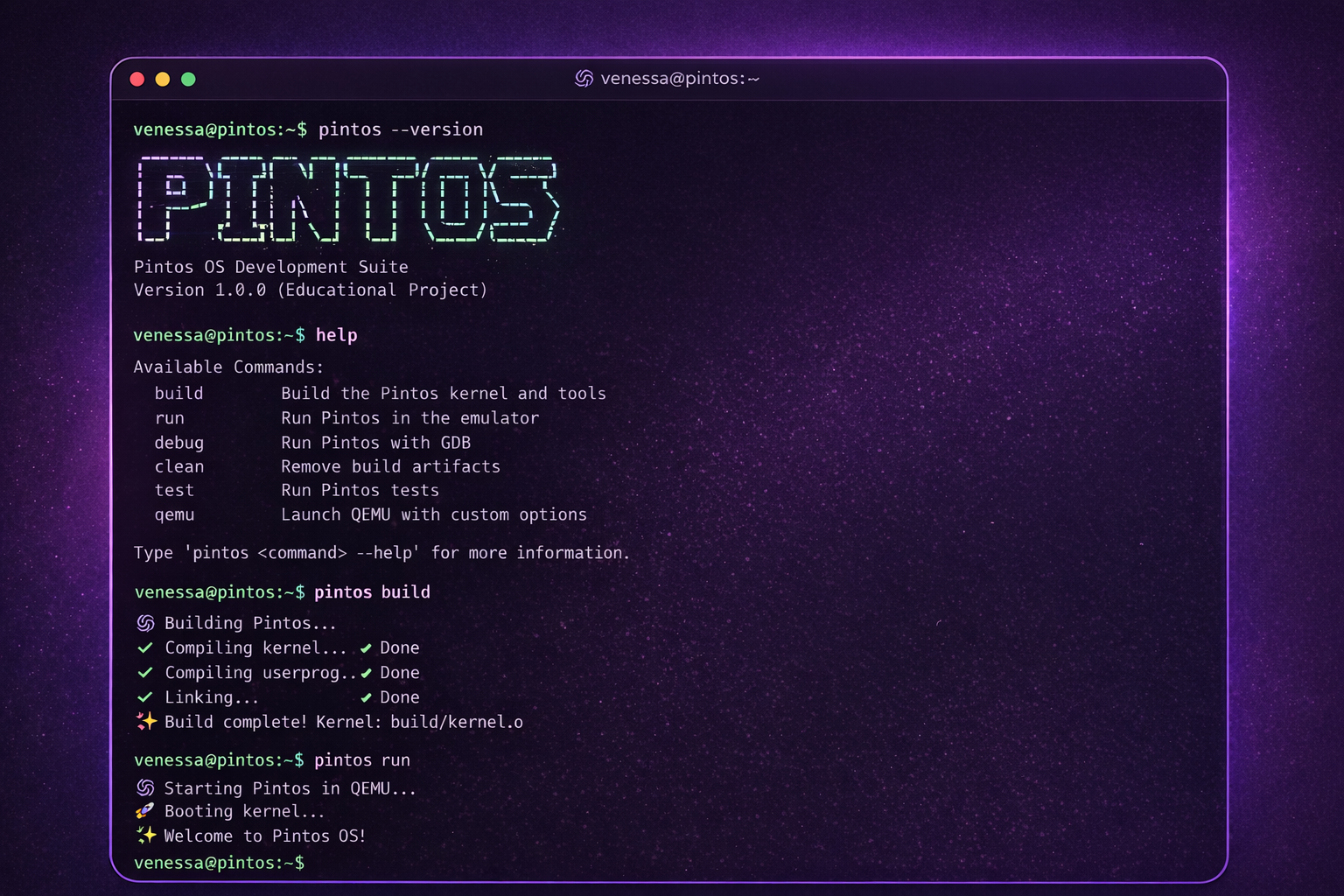Image resolution: width=1344 pixels, height=896 pixels.
Task: Click the rocket icon beside Booting kernel
Action: tap(145, 811)
